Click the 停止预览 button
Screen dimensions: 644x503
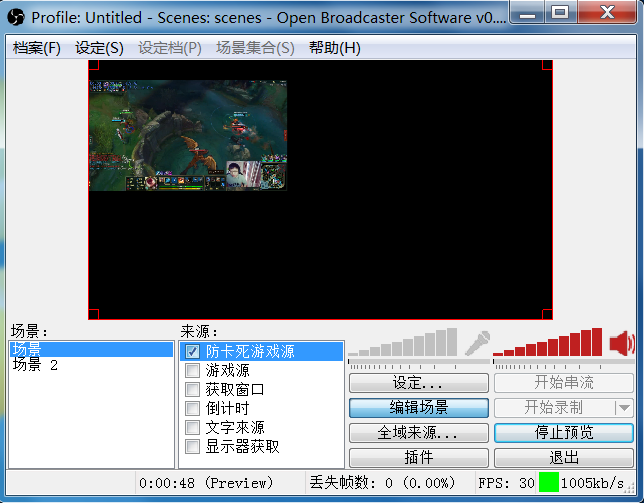point(564,433)
